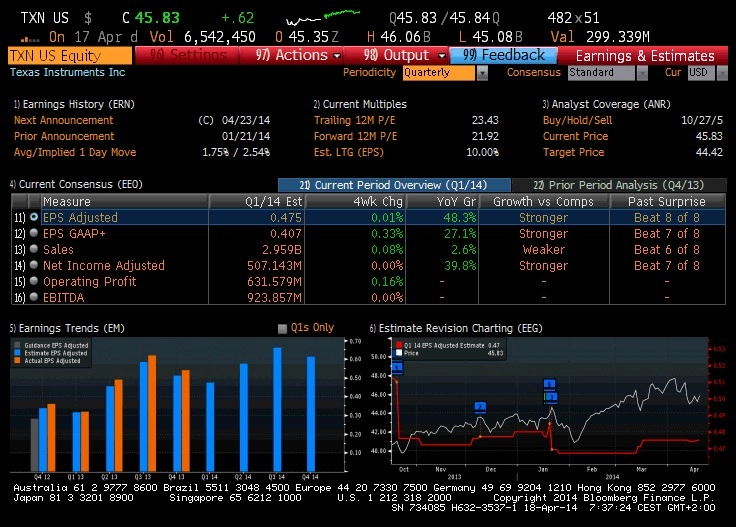Open Analyst Coverage (ANR) section
736x527 pixels.
coord(606,104)
